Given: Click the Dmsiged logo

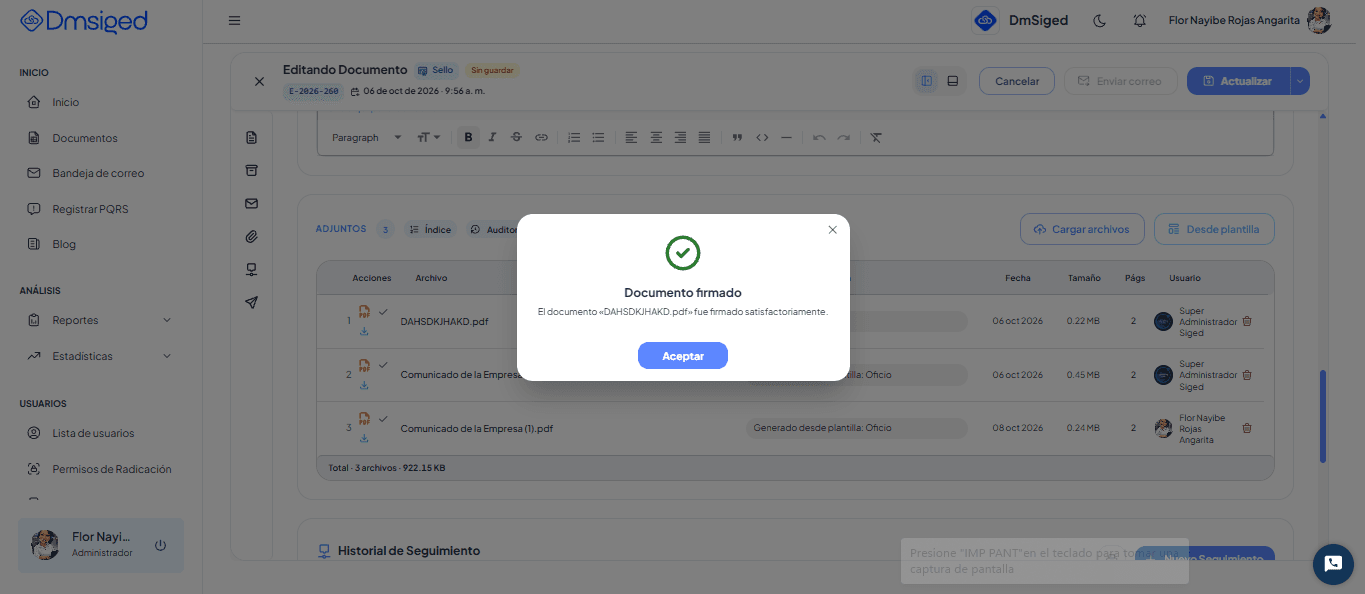Looking at the screenshot, I should point(84,21).
